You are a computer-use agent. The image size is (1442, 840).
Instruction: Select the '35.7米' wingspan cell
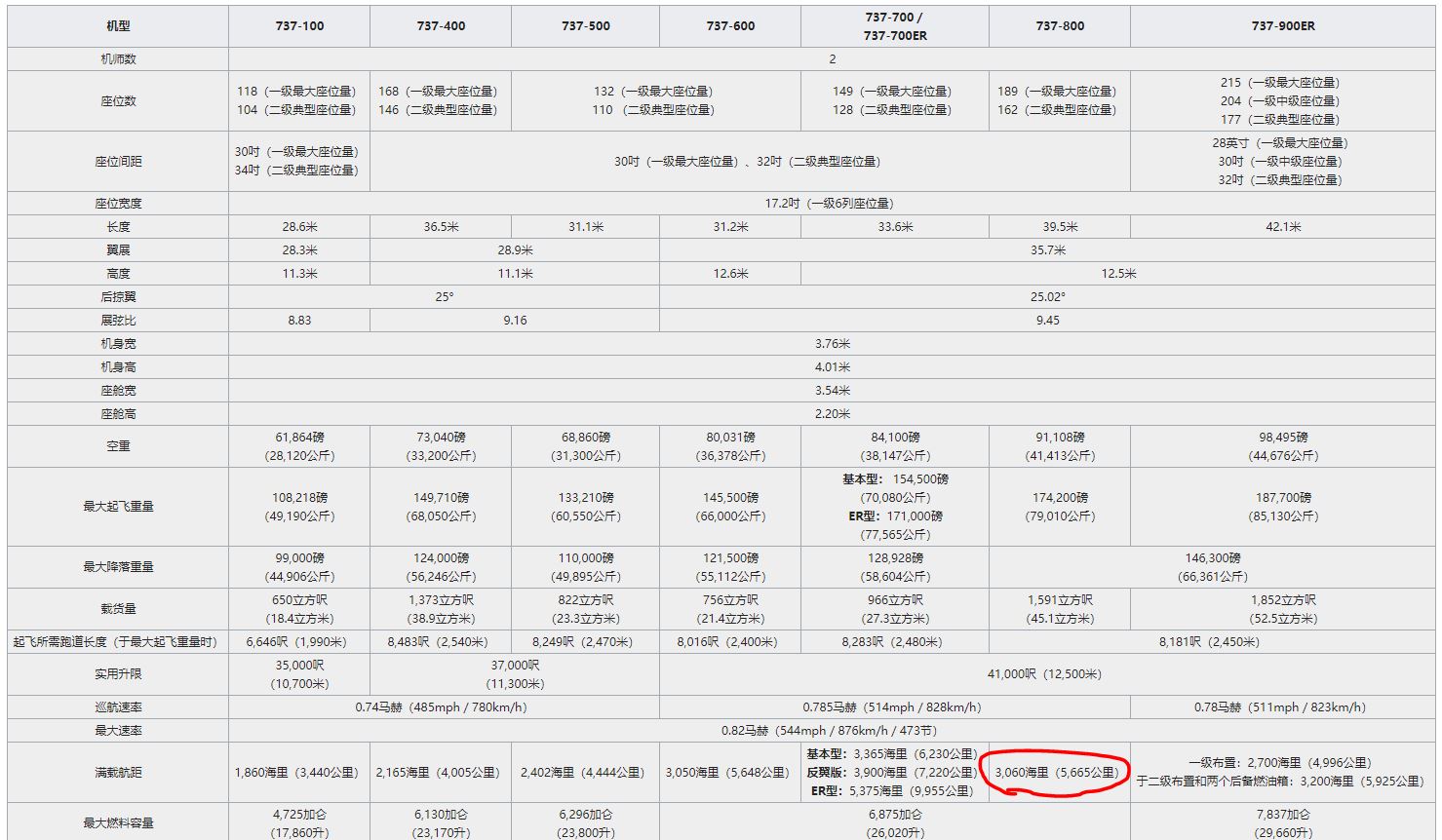point(1048,249)
